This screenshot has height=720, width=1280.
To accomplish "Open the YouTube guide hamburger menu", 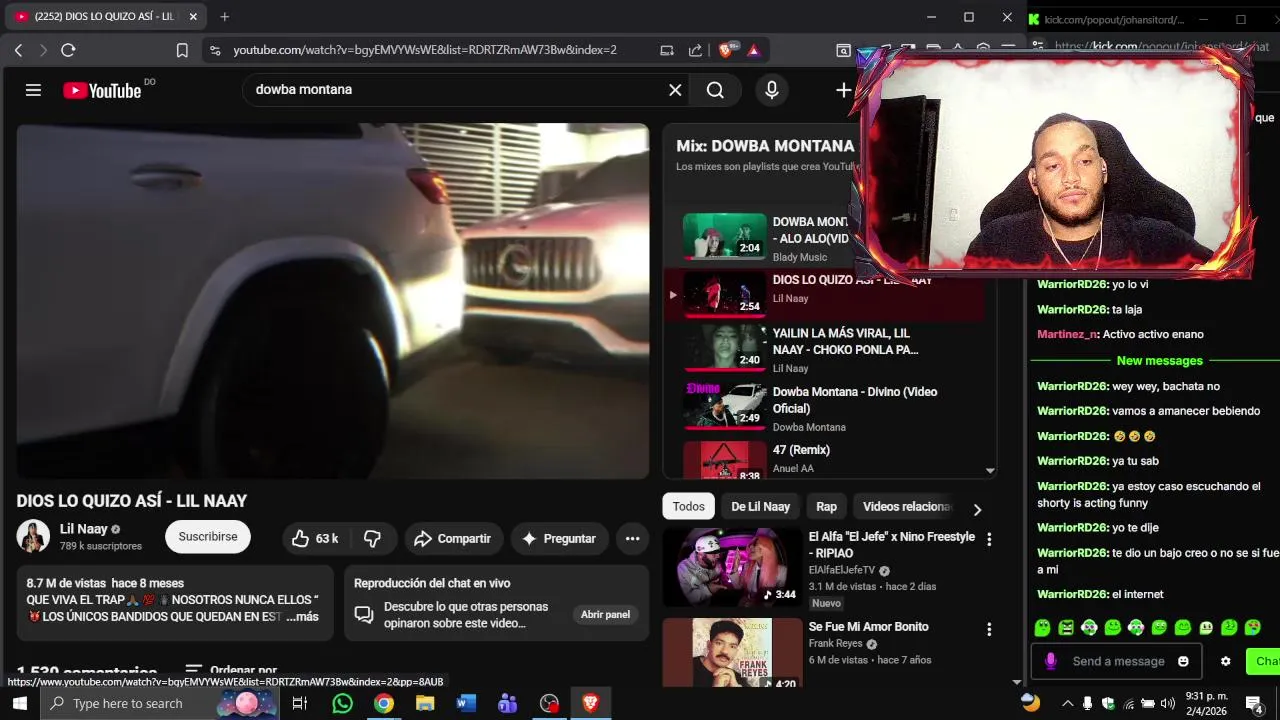I will pos(33,90).
